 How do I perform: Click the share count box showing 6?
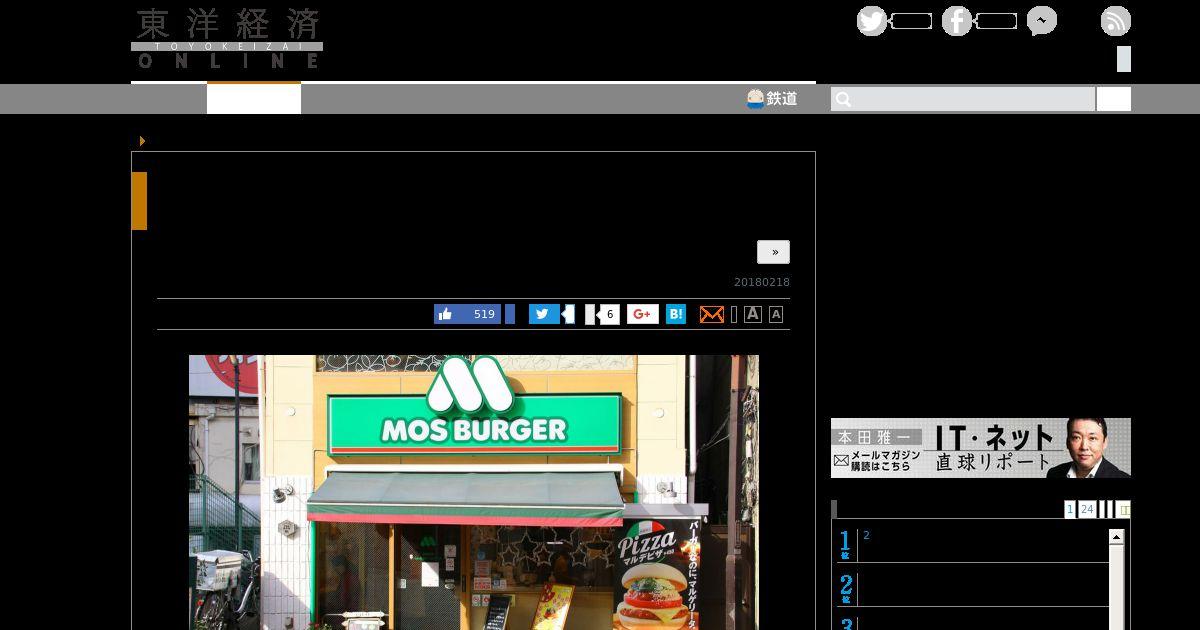[x=606, y=314]
